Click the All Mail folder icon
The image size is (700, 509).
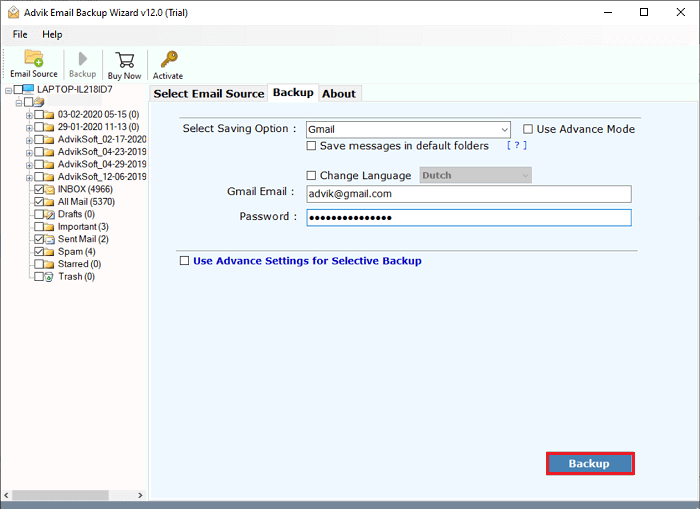[x=50, y=202]
